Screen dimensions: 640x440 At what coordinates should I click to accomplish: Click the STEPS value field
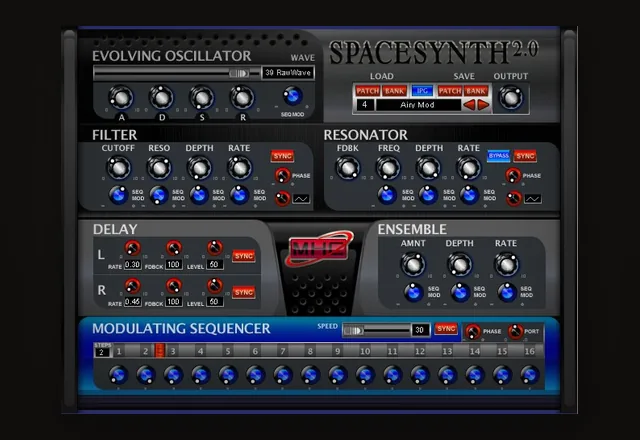(x=102, y=352)
